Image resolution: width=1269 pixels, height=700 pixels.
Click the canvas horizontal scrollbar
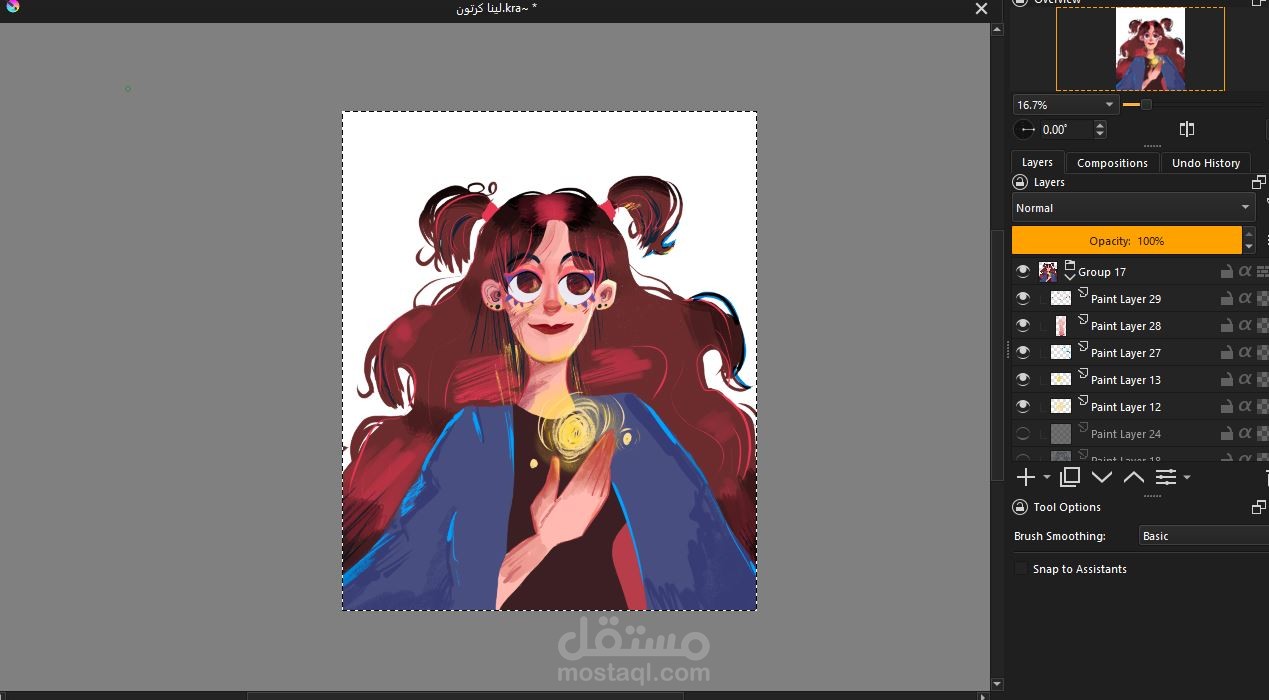coord(465,695)
